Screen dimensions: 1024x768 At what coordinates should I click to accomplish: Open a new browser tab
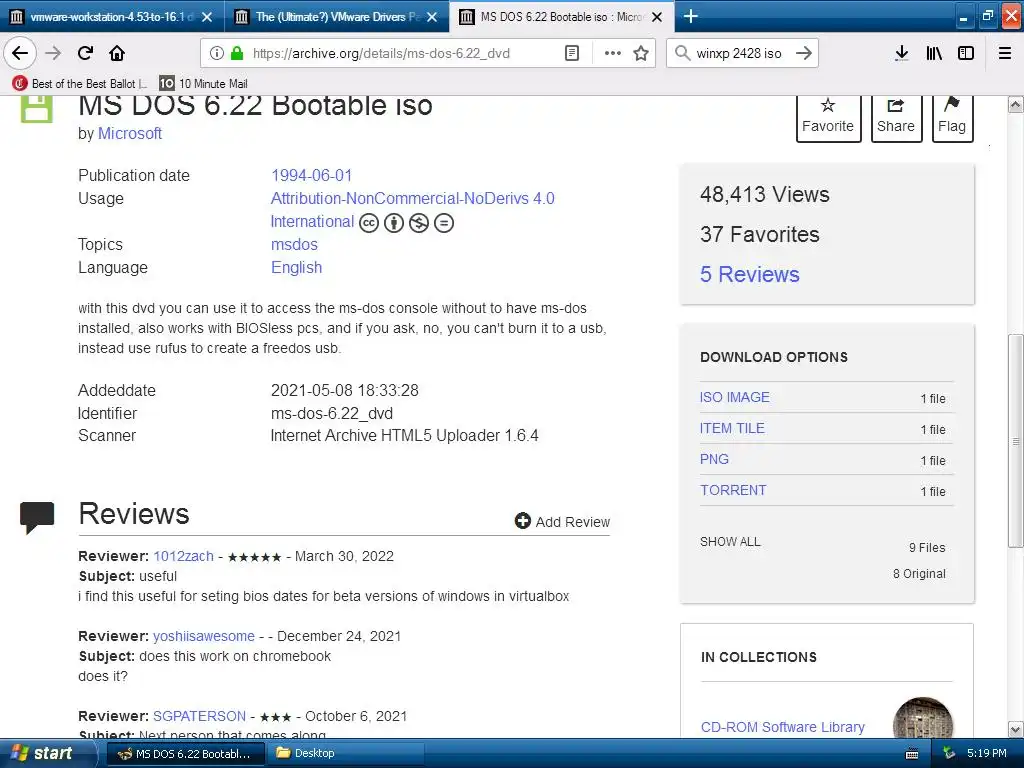pos(691,16)
